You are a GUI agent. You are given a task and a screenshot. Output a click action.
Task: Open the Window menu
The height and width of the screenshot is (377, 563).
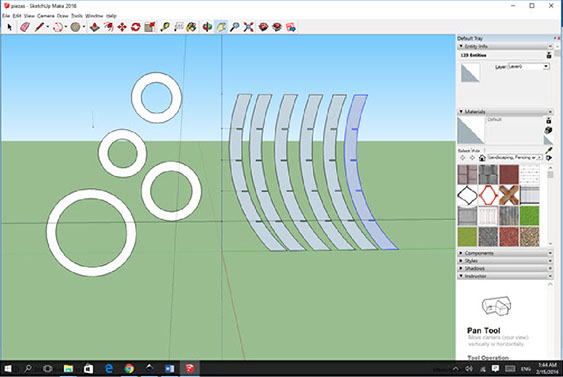94,16
